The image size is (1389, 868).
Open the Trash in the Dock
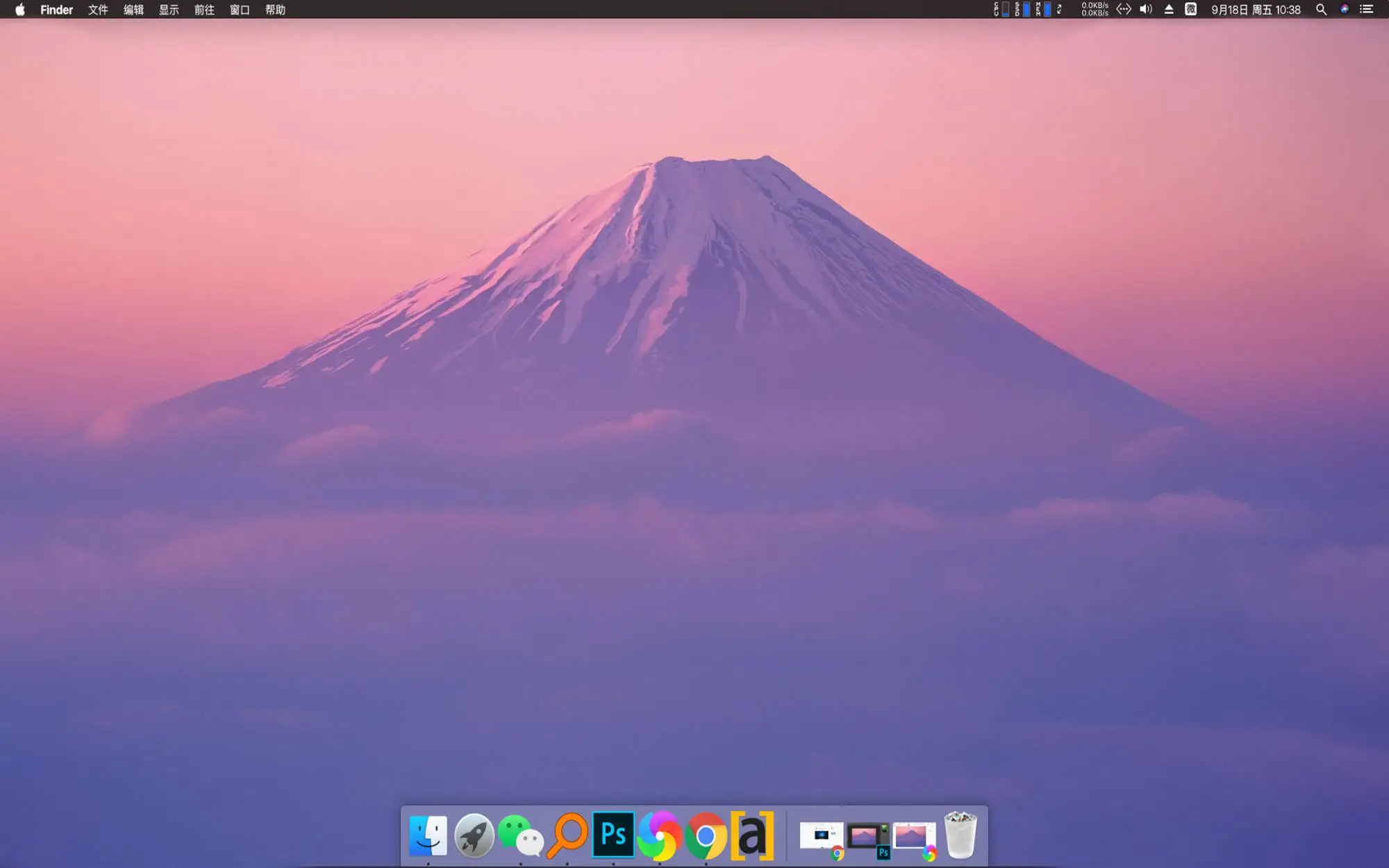[x=960, y=837]
